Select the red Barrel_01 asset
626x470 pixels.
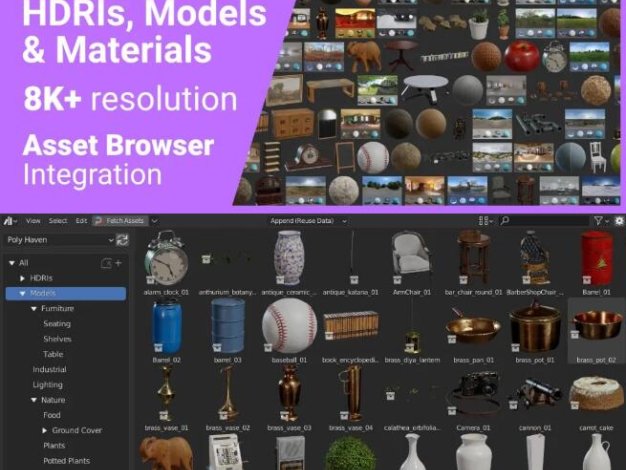point(596,264)
